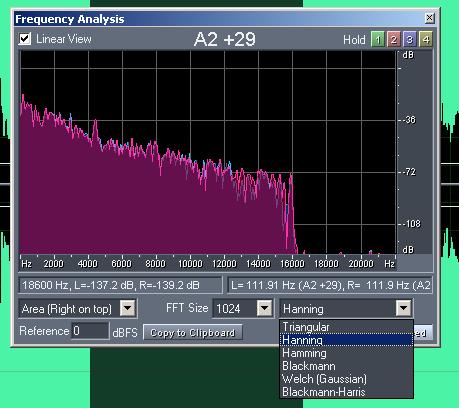Click the frequency readout status field
Screen dimensions: 459x408
point(120,285)
